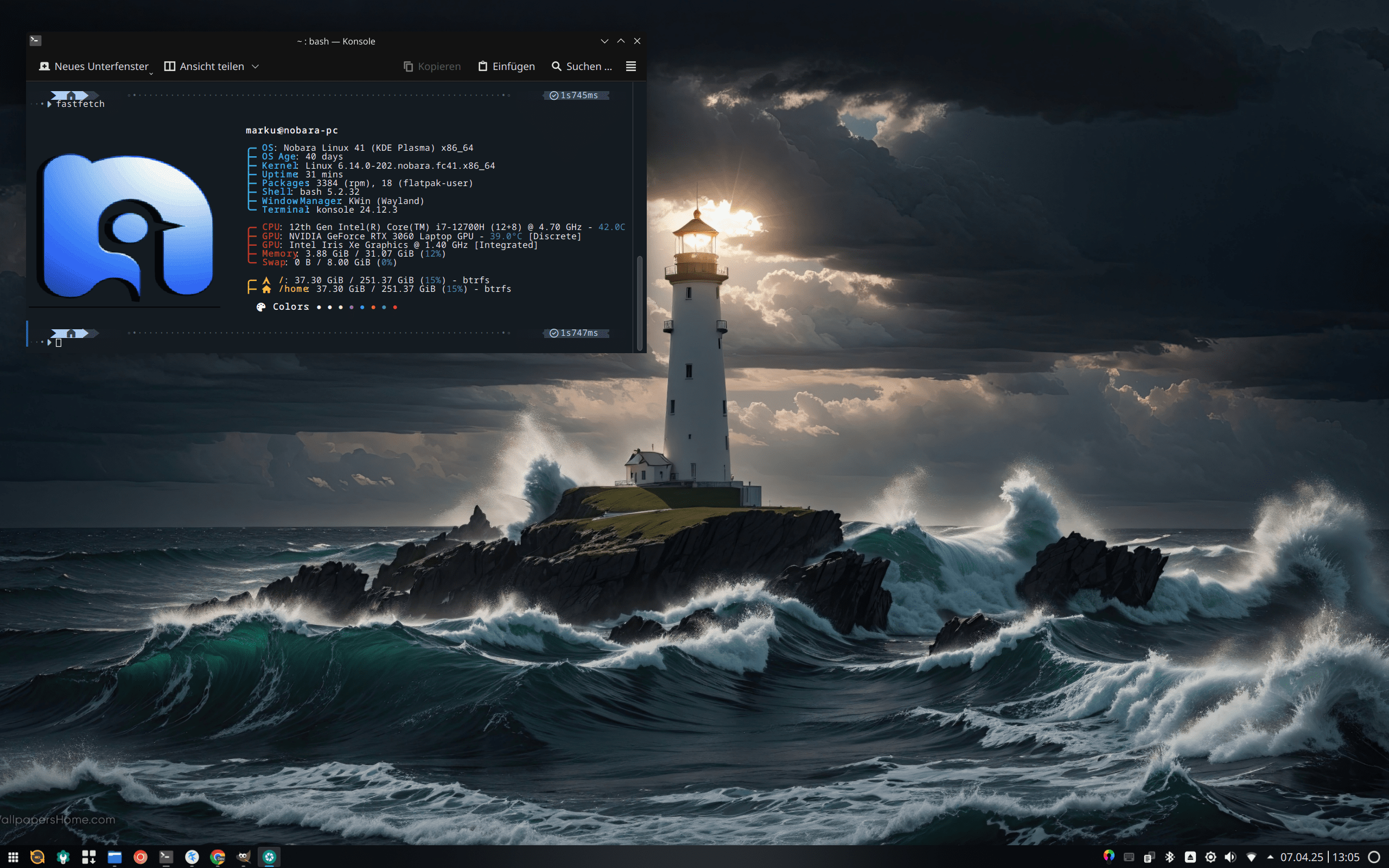Click the OS: Nobara Linux 41 line
The width and height of the screenshot is (1389, 868).
367,148
